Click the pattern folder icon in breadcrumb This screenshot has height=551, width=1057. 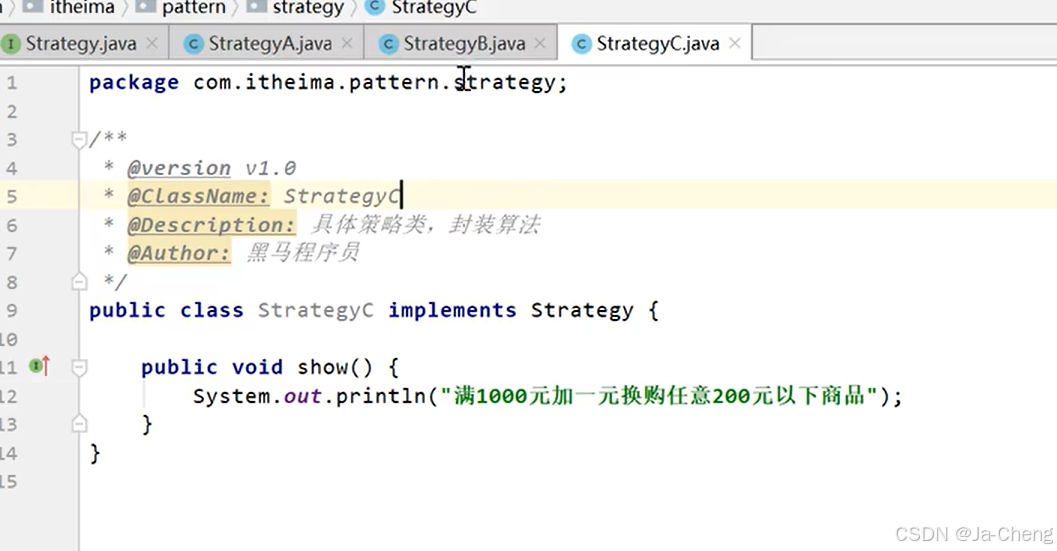146,7
